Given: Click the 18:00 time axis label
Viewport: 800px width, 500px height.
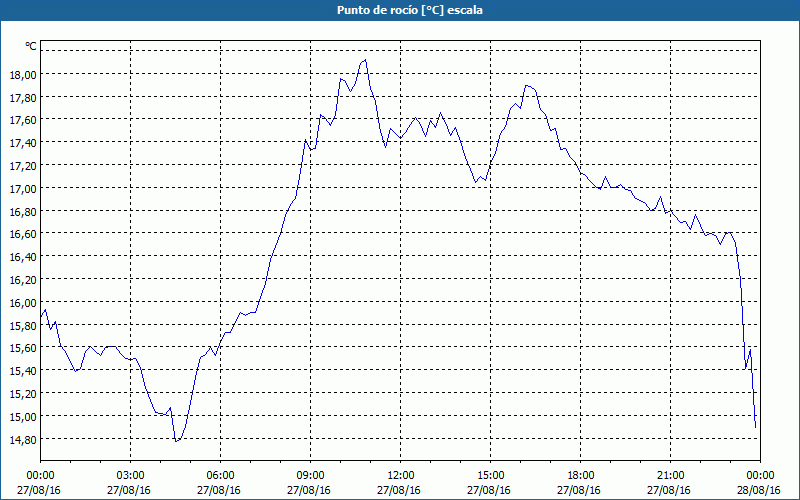Looking at the screenshot, I should (580, 476).
